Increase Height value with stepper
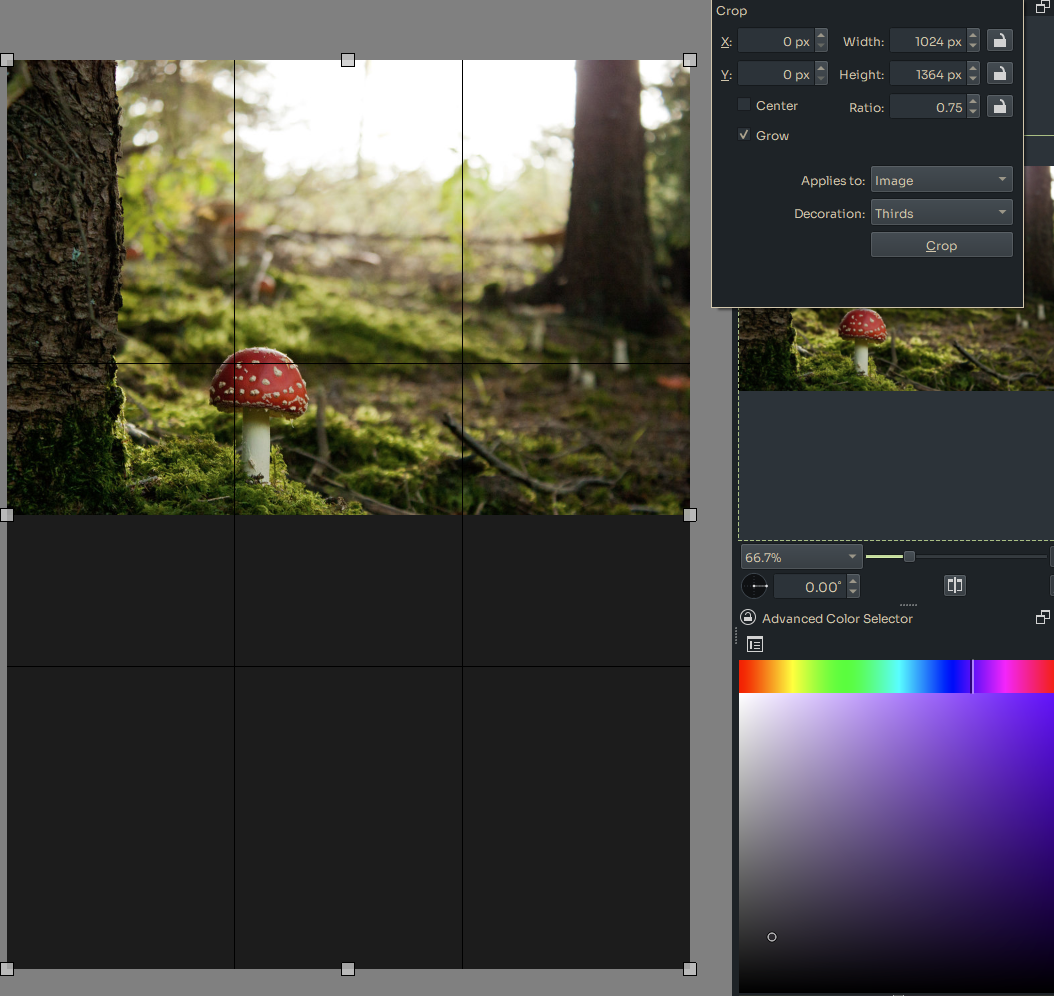 pyautogui.click(x=973, y=68)
